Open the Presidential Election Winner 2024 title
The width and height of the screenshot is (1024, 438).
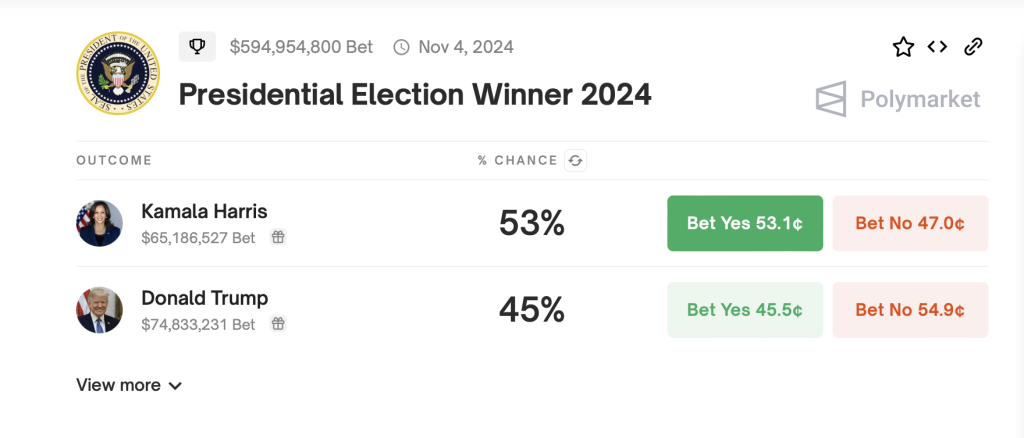(415, 95)
